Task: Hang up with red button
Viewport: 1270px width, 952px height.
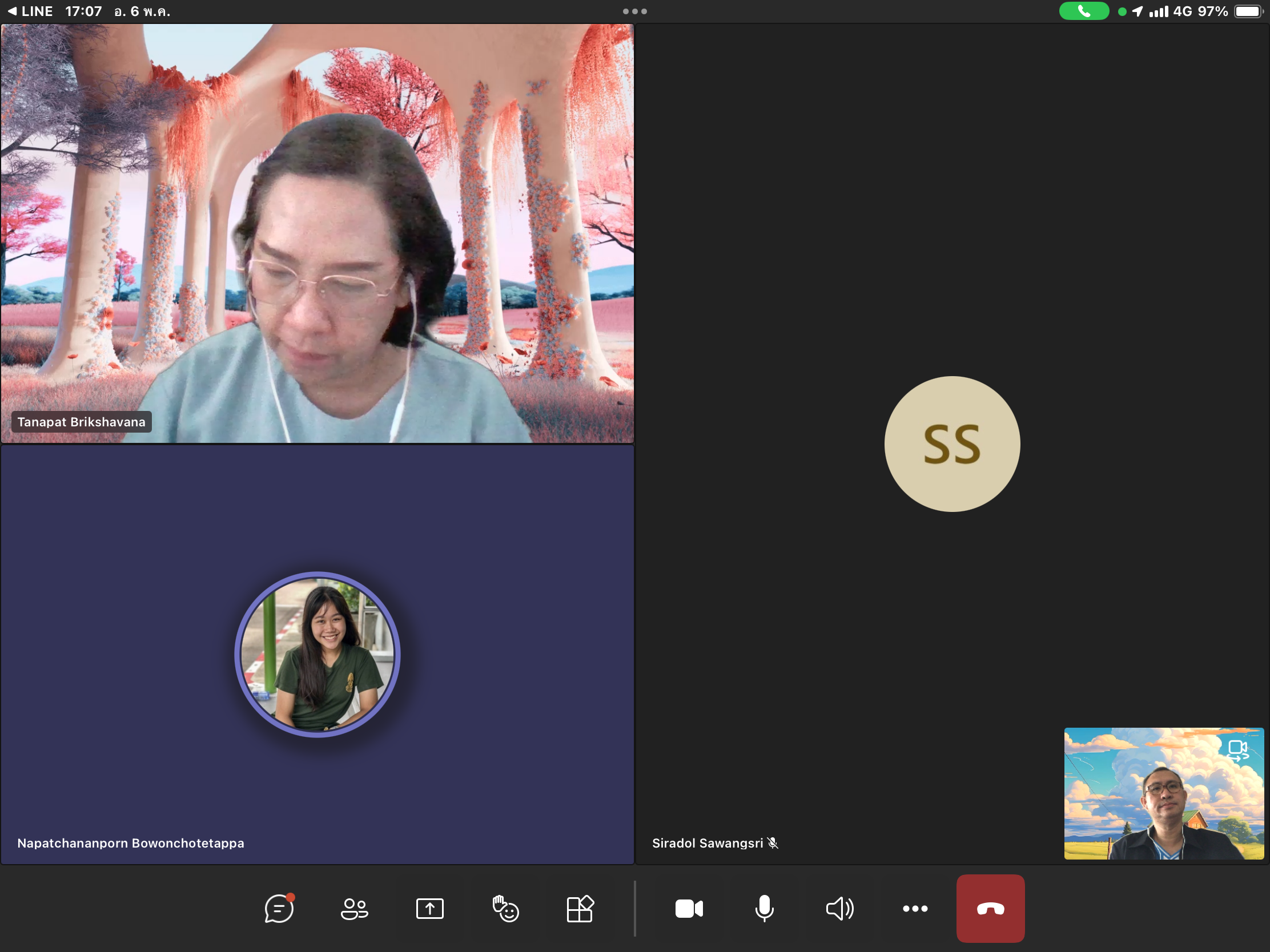Action: click(990, 909)
